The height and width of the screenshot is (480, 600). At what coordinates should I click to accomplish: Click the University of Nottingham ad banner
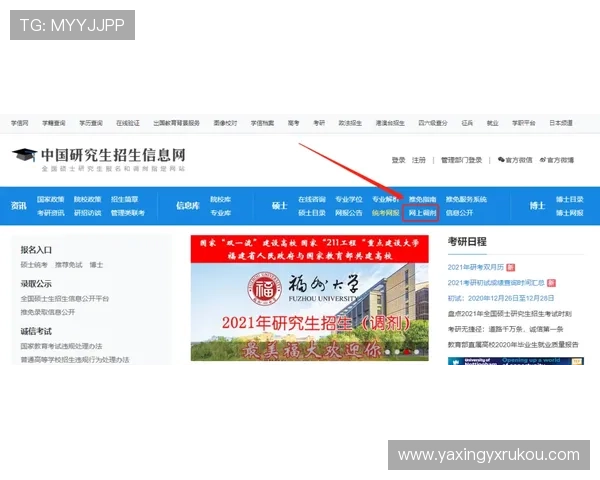tap(516, 361)
